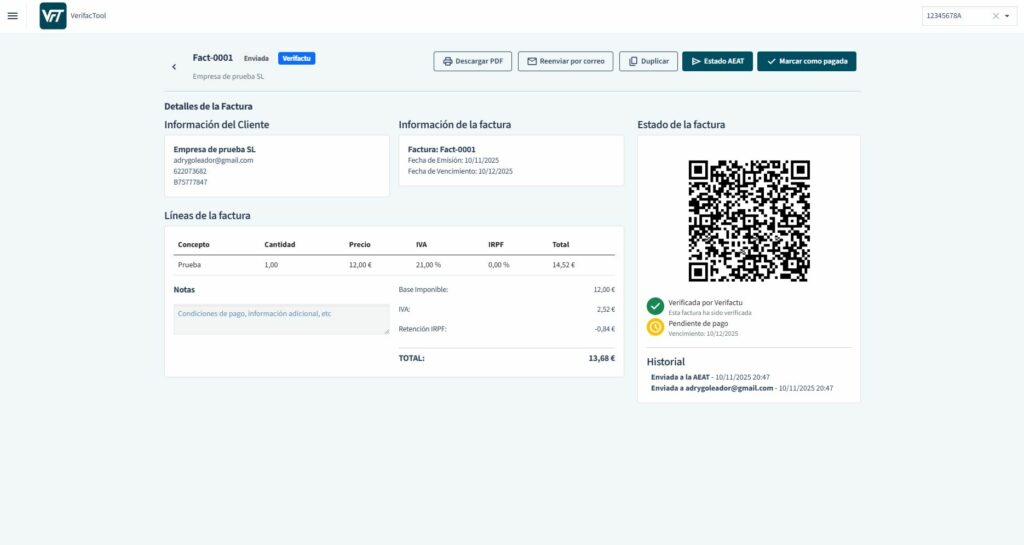
Task: Duplicate the invoice with Duplicar
Action: tap(648, 61)
